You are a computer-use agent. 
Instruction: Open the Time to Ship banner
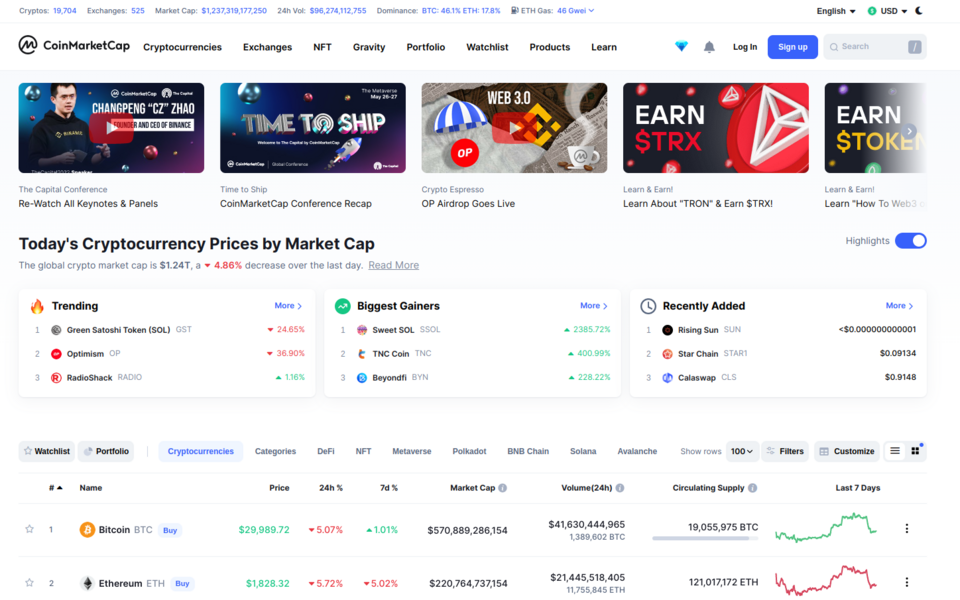tap(313, 128)
